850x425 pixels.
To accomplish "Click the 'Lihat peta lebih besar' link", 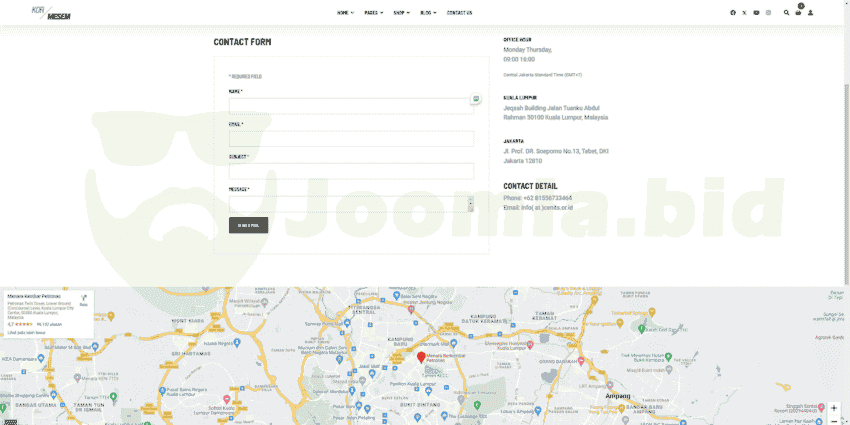I will (27, 332).
